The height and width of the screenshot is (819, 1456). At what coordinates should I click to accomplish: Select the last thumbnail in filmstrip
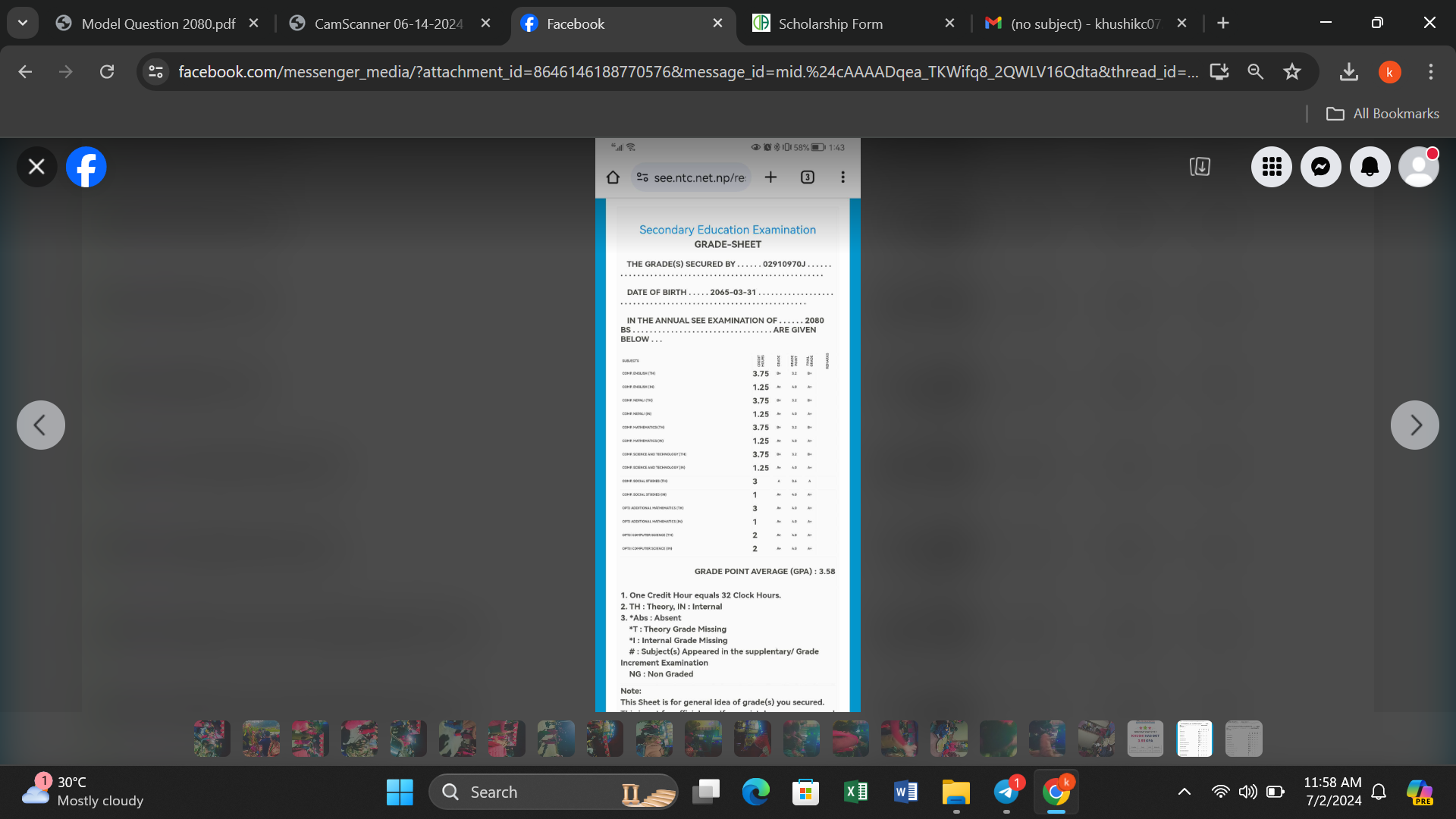pyautogui.click(x=1244, y=739)
